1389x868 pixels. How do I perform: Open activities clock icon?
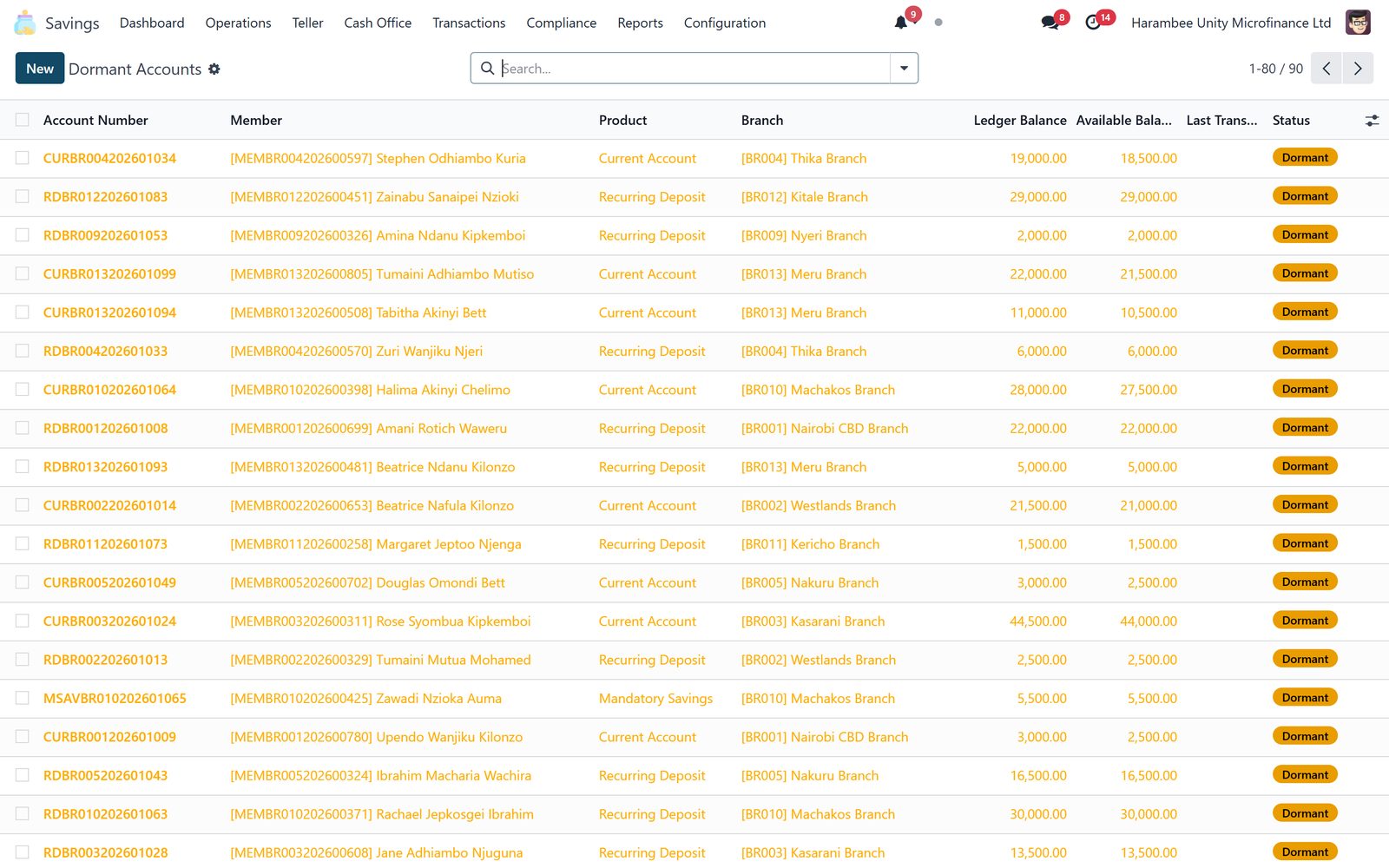pos(1093,23)
